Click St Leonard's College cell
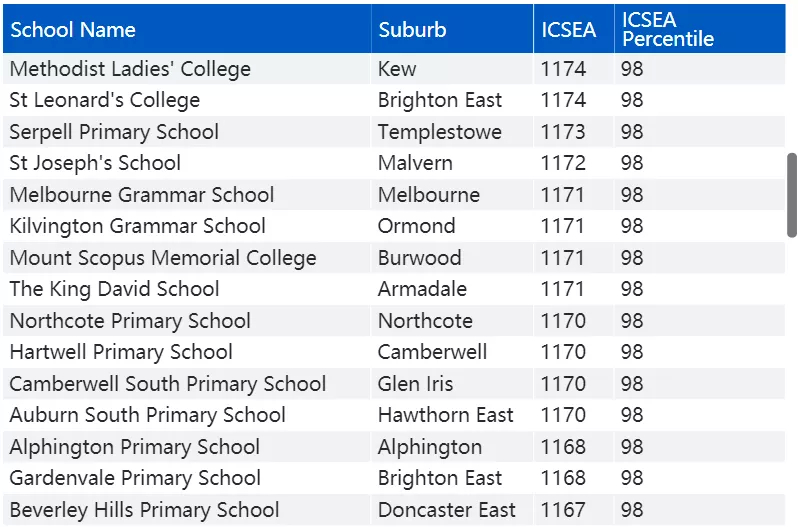The width and height of the screenshot is (798, 527). [x=105, y=100]
